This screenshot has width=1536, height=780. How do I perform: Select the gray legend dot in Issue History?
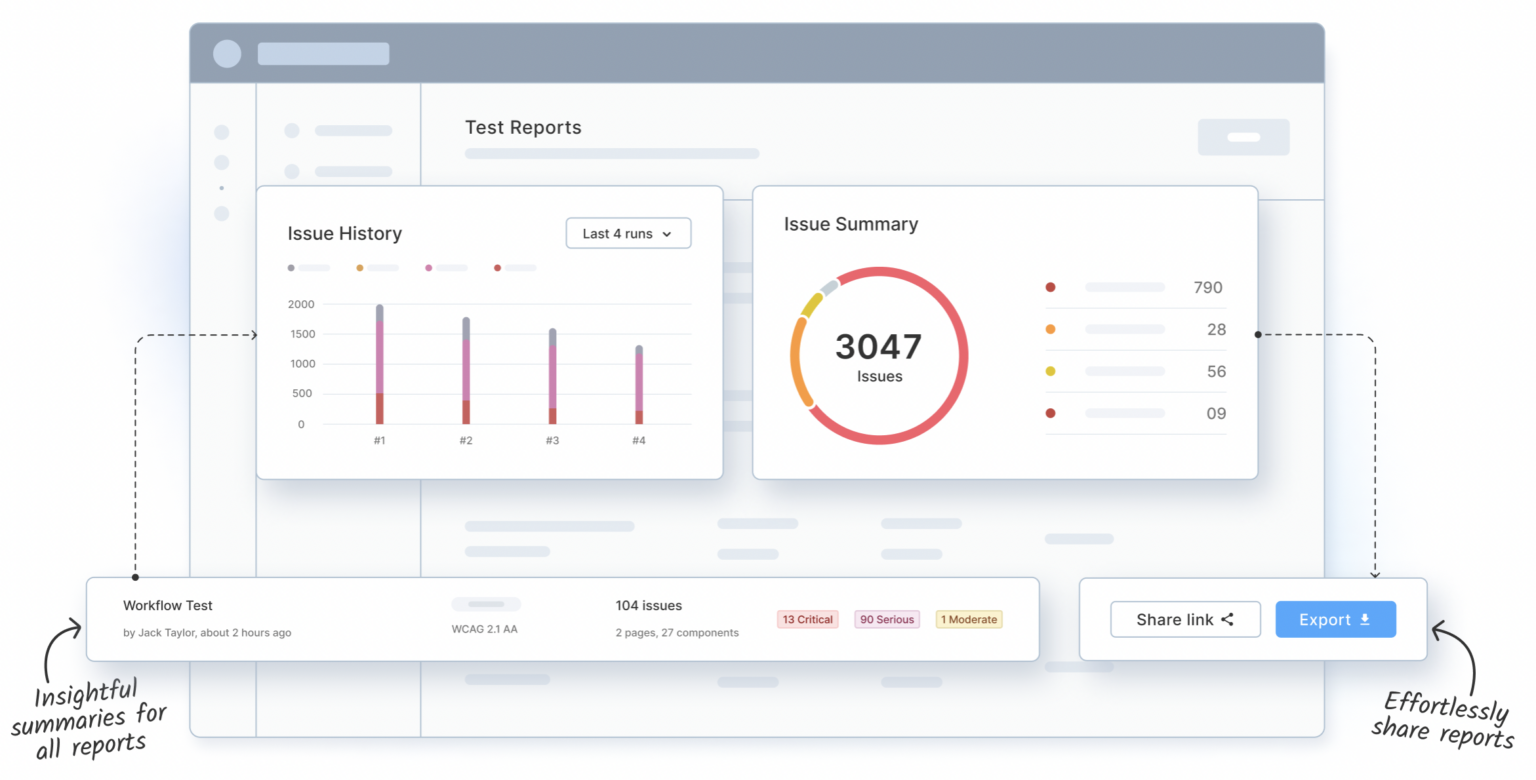(x=291, y=268)
